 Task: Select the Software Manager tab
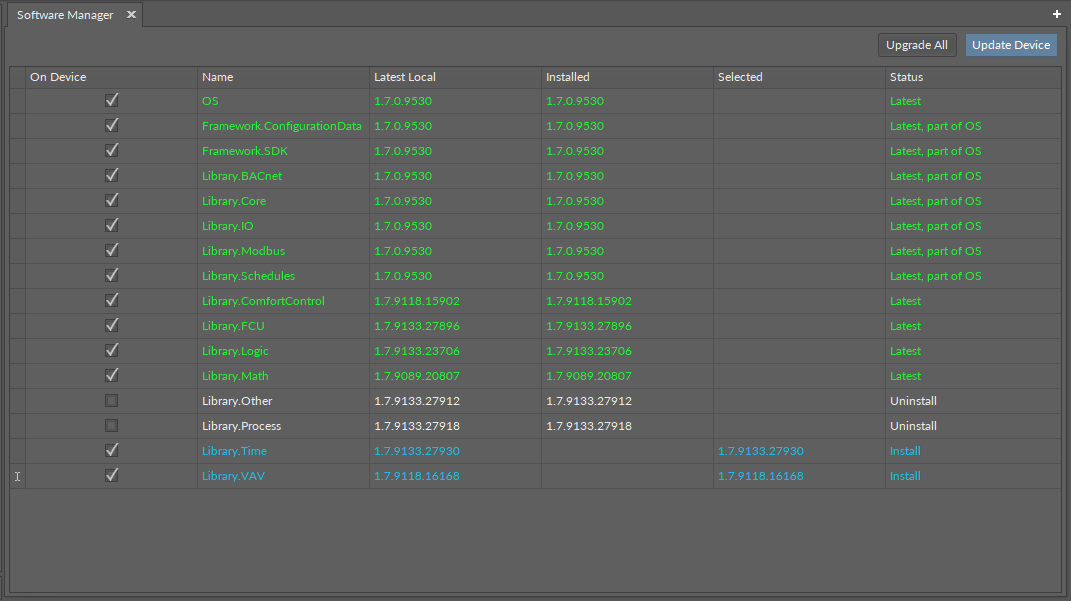tap(65, 15)
